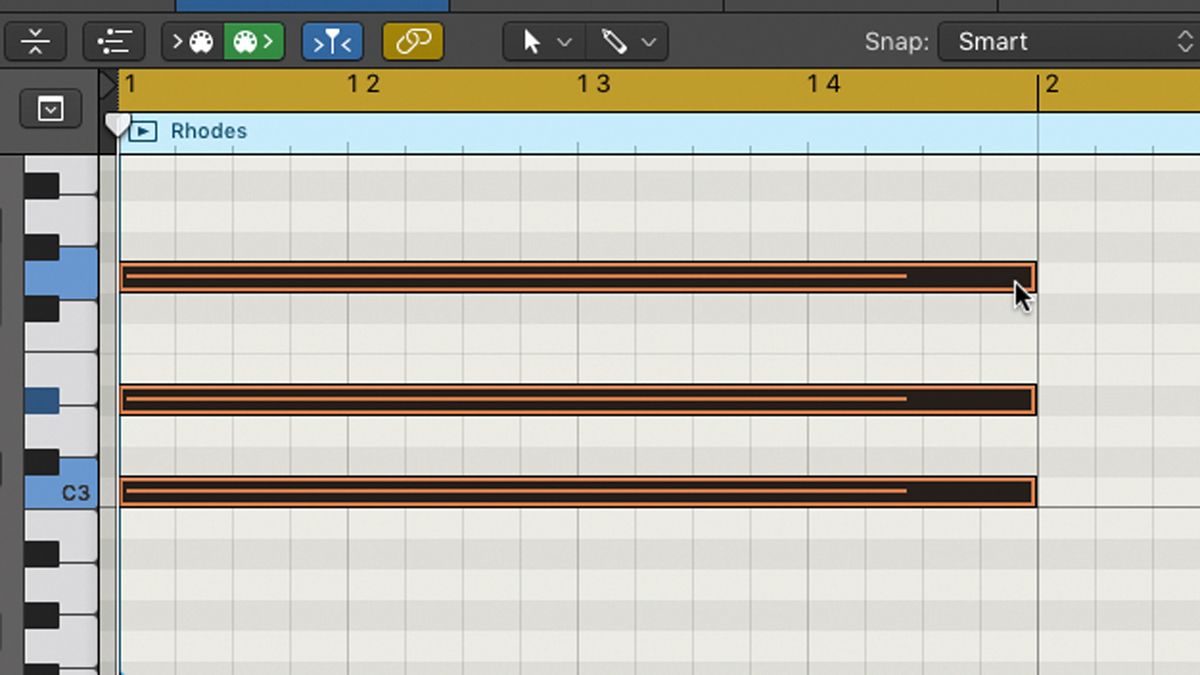Click the Snap label in the toolbar
Image resolution: width=1200 pixels, height=675 pixels.
coord(898,41)
